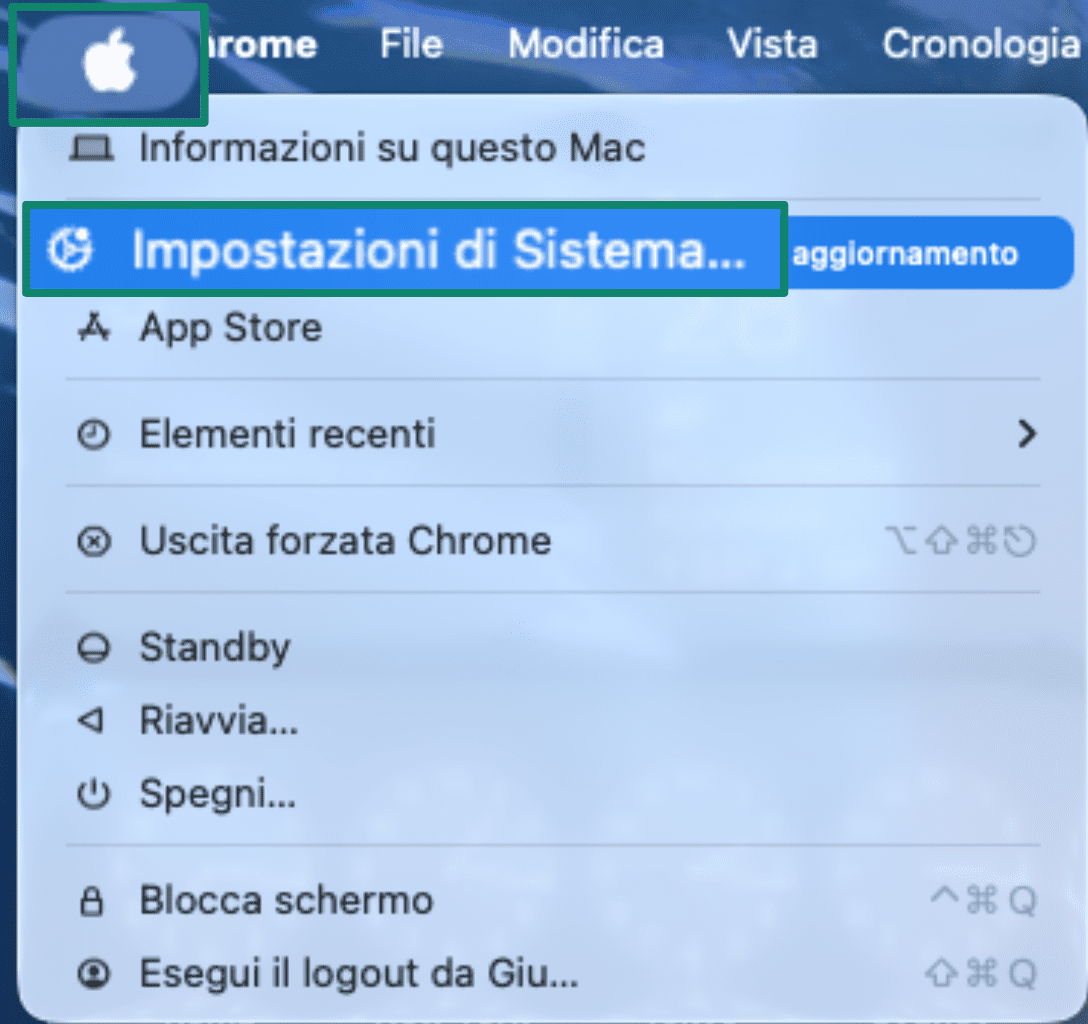Open the Modifica menu
The width and height of the screenshot is (1088, 1024).
coord(586,44)
